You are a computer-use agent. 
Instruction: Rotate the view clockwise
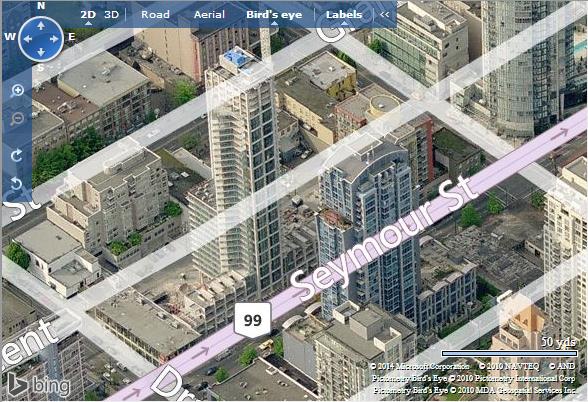(x=17, y=155)
